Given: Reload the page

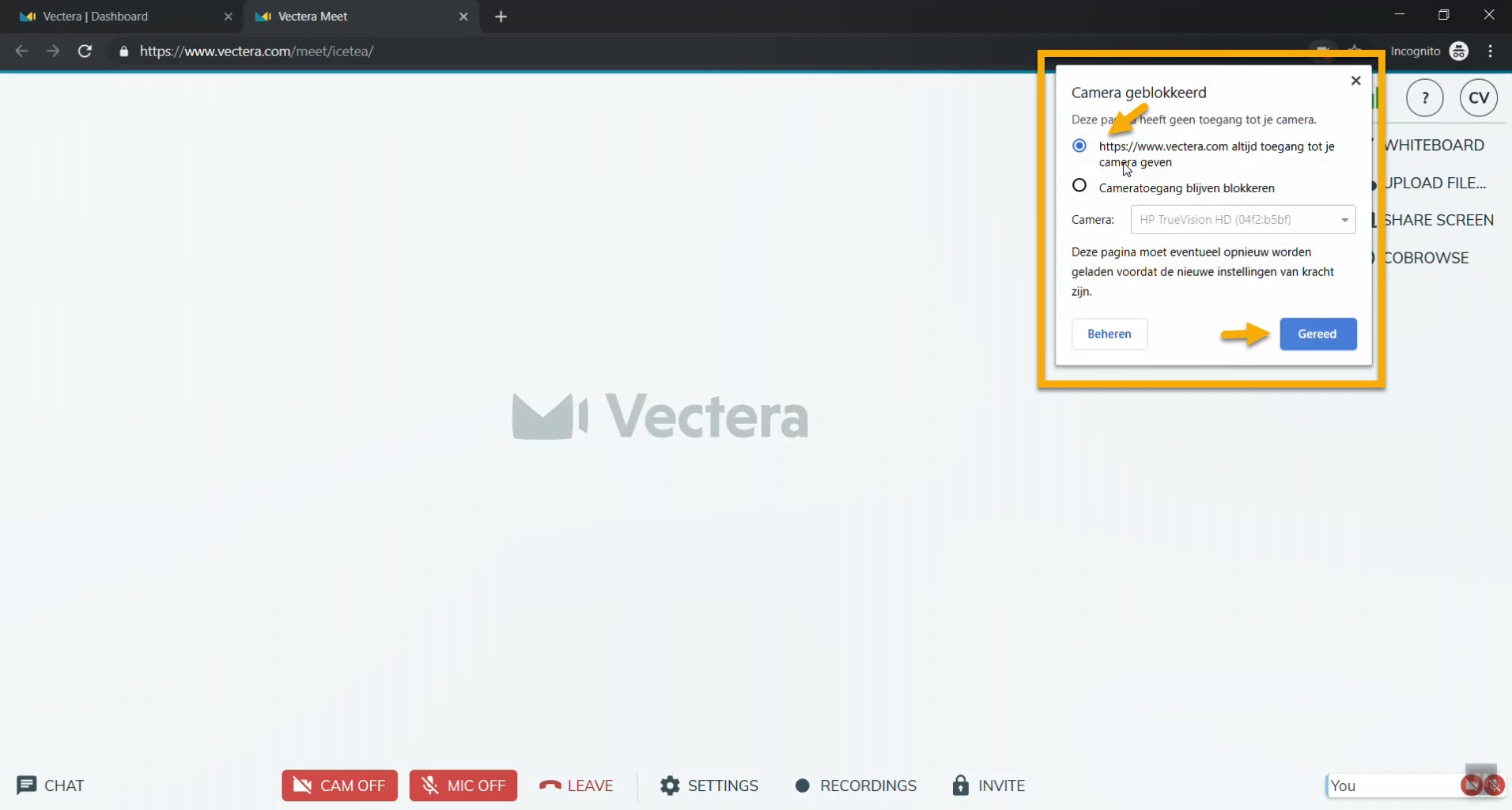Looking at the screenshot, I should [85, 51].
